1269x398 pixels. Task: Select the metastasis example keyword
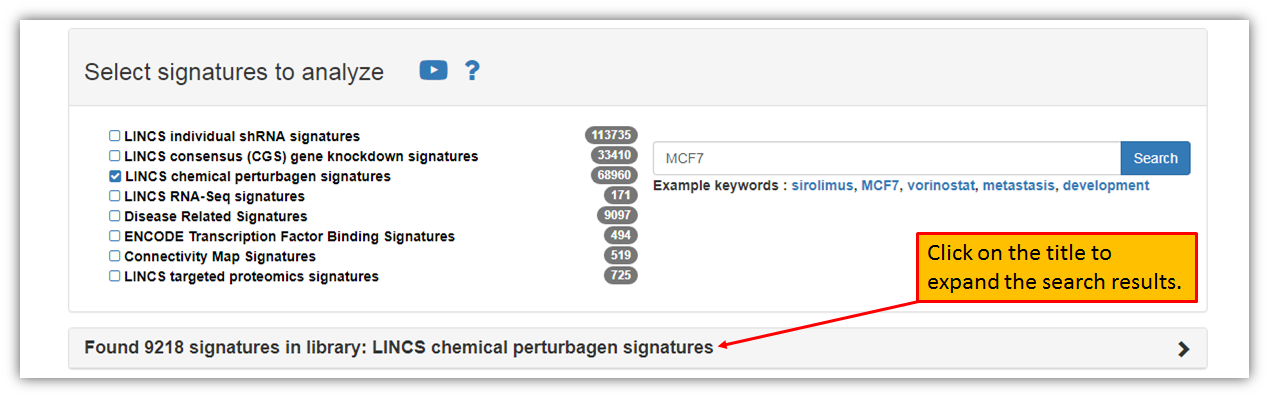pos(1018,186)
